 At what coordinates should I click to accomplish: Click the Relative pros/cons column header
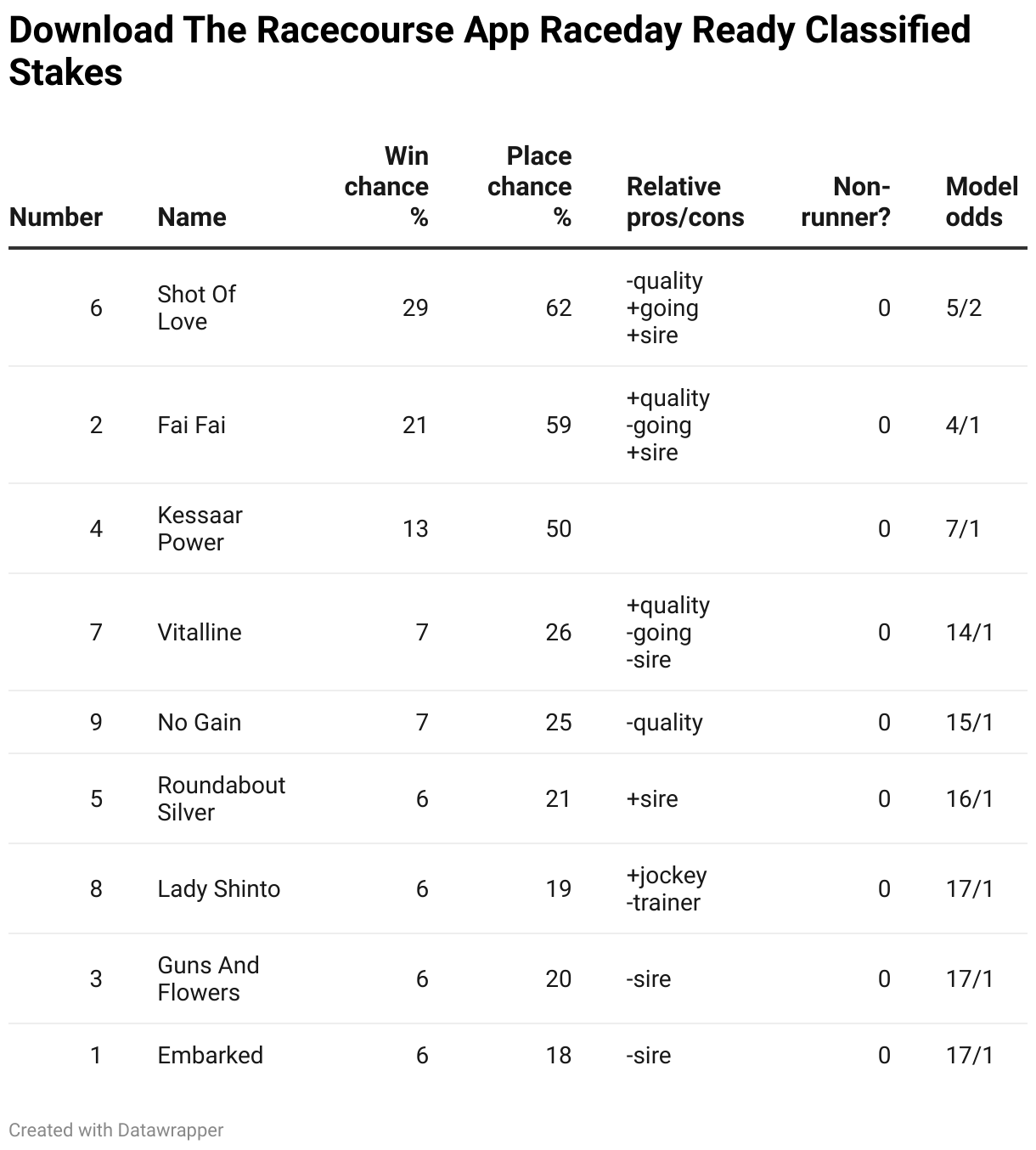tap(685, 201)
